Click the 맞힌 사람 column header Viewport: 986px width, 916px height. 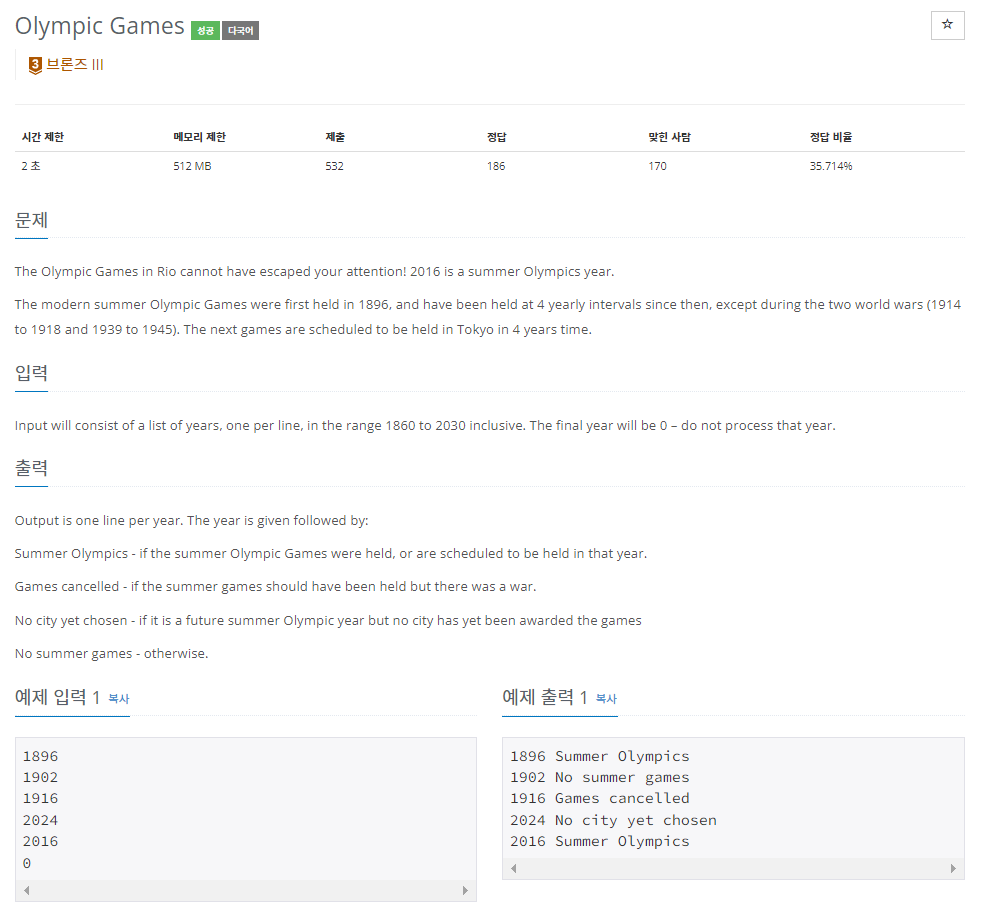click(x=669, y=137)
